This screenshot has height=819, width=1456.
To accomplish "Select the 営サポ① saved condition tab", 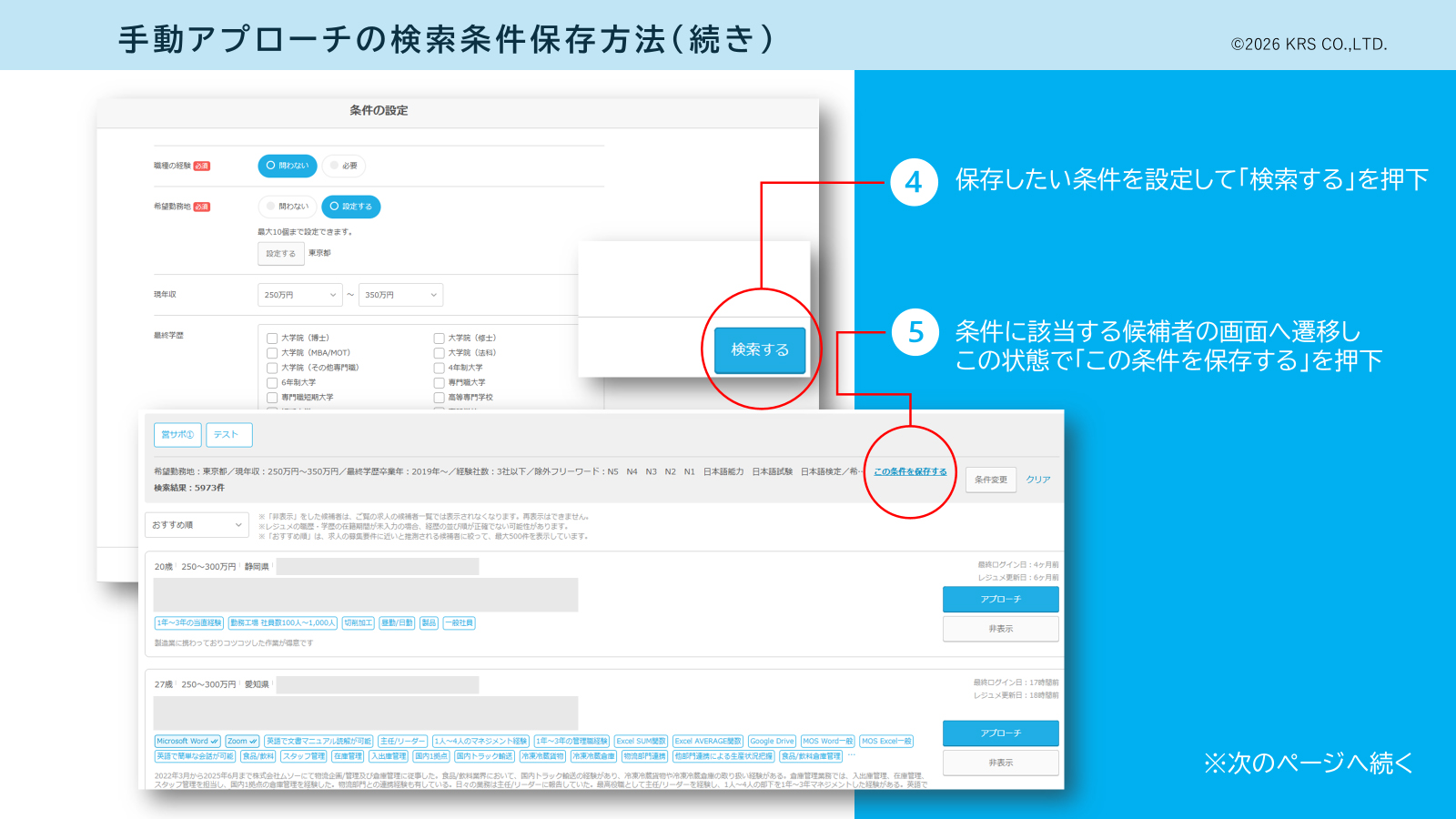I will (177, 435).
